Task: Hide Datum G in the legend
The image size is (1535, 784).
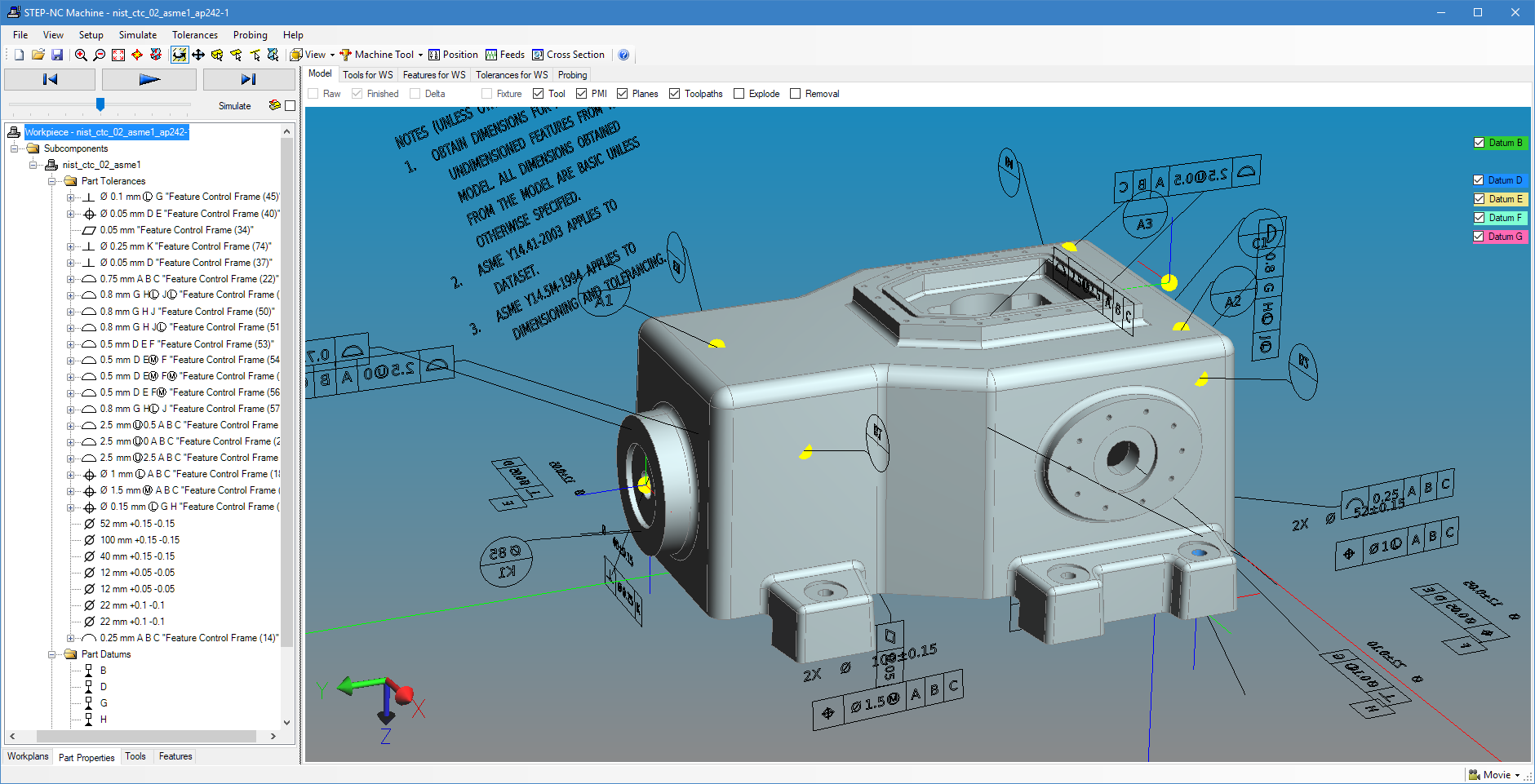Action: click(x=1479, y=237)
